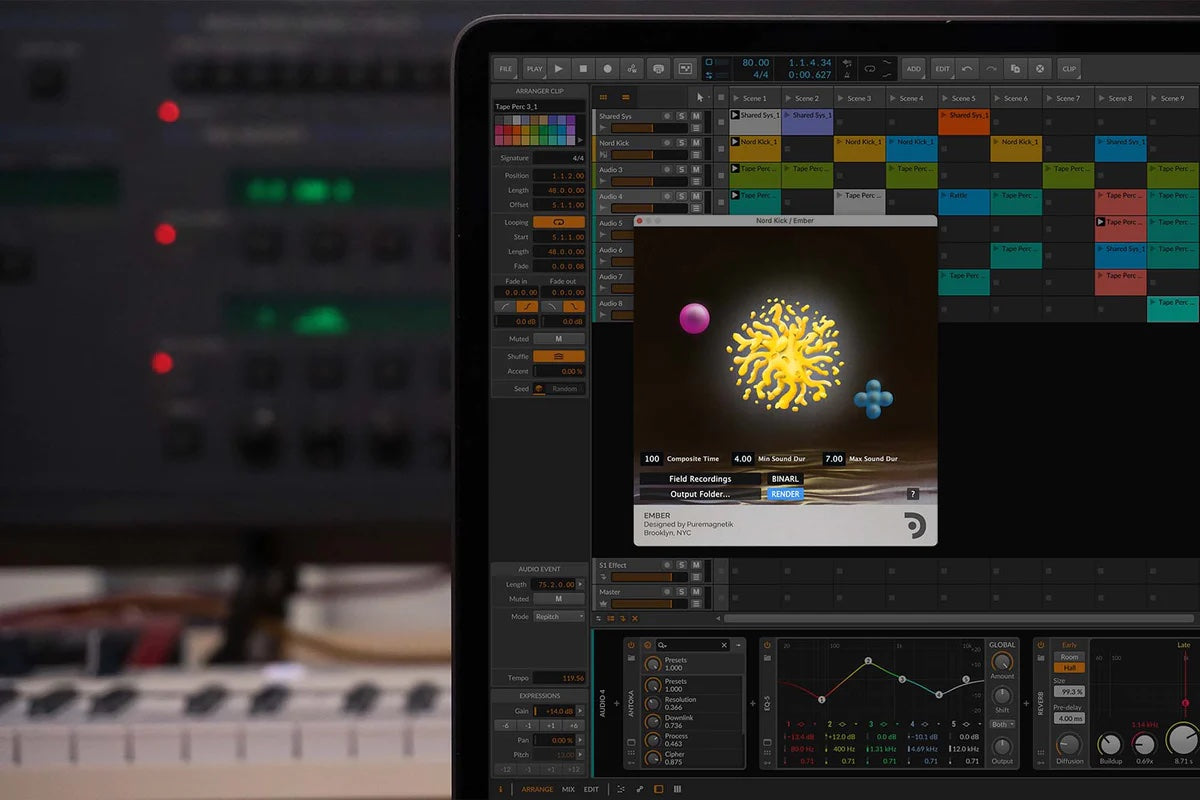Click the help question mark in the Ember plugin
This screenshot has width=1200, height=800.
click(912, 493)
